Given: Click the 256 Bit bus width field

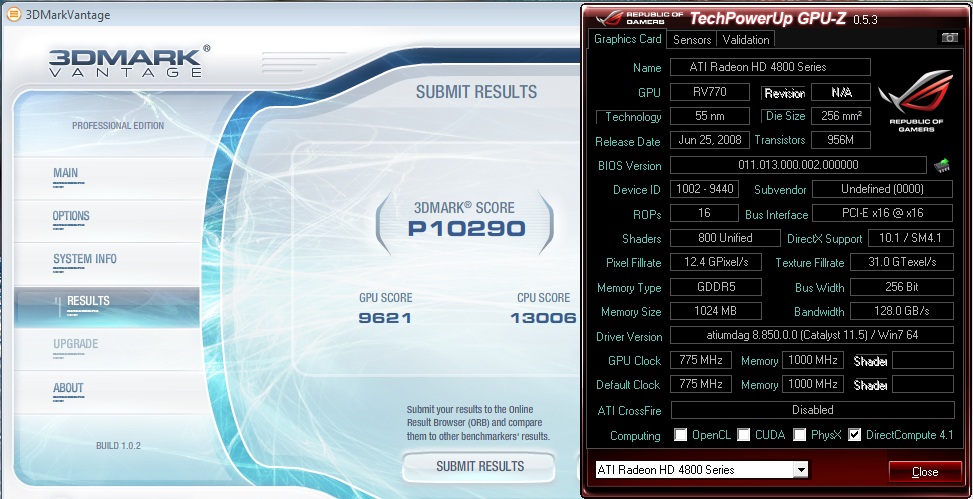Looking at the screenshot, I should [x=902, y=287].
